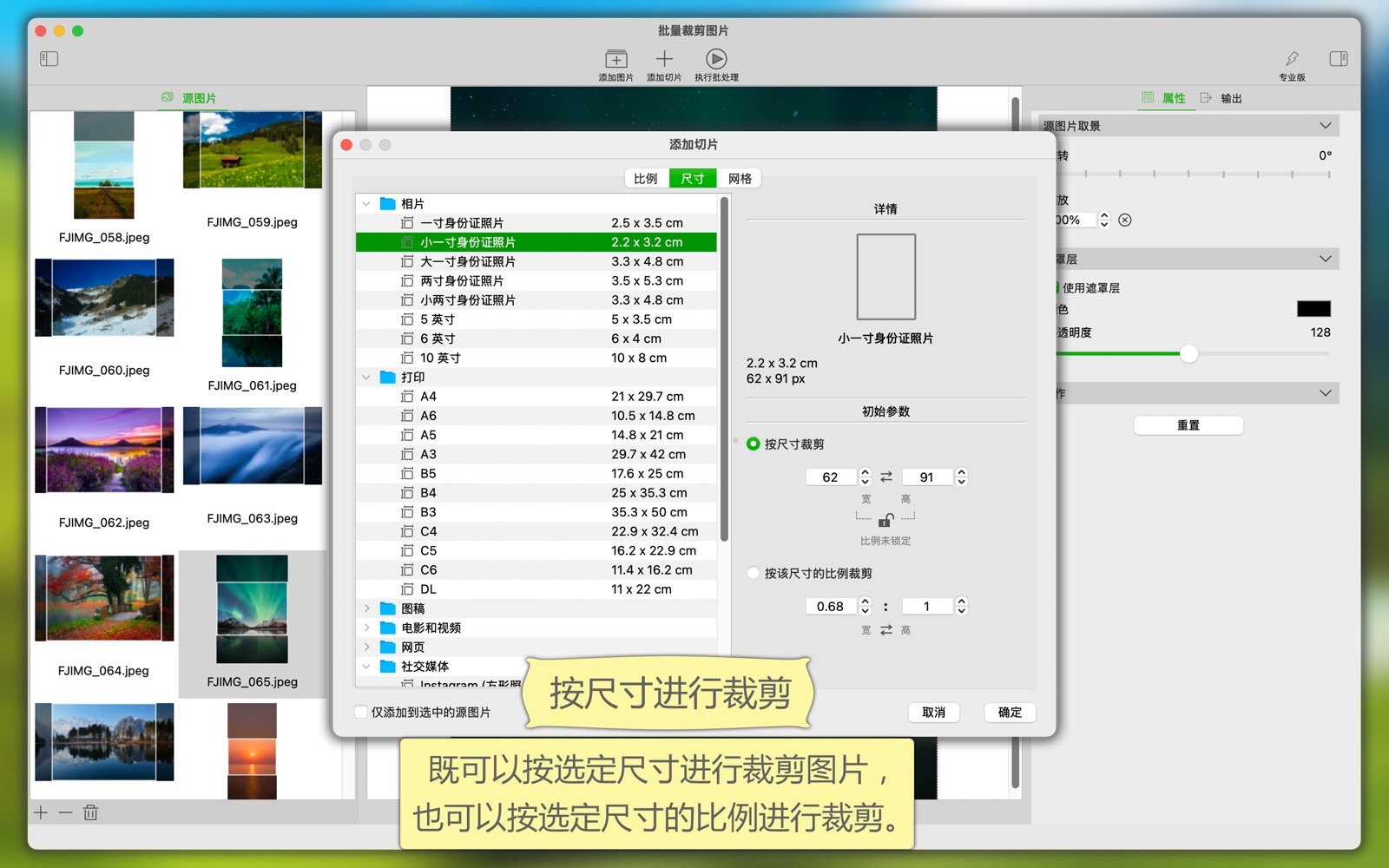Collapse the 源图片取景 section chevron

1325,126
